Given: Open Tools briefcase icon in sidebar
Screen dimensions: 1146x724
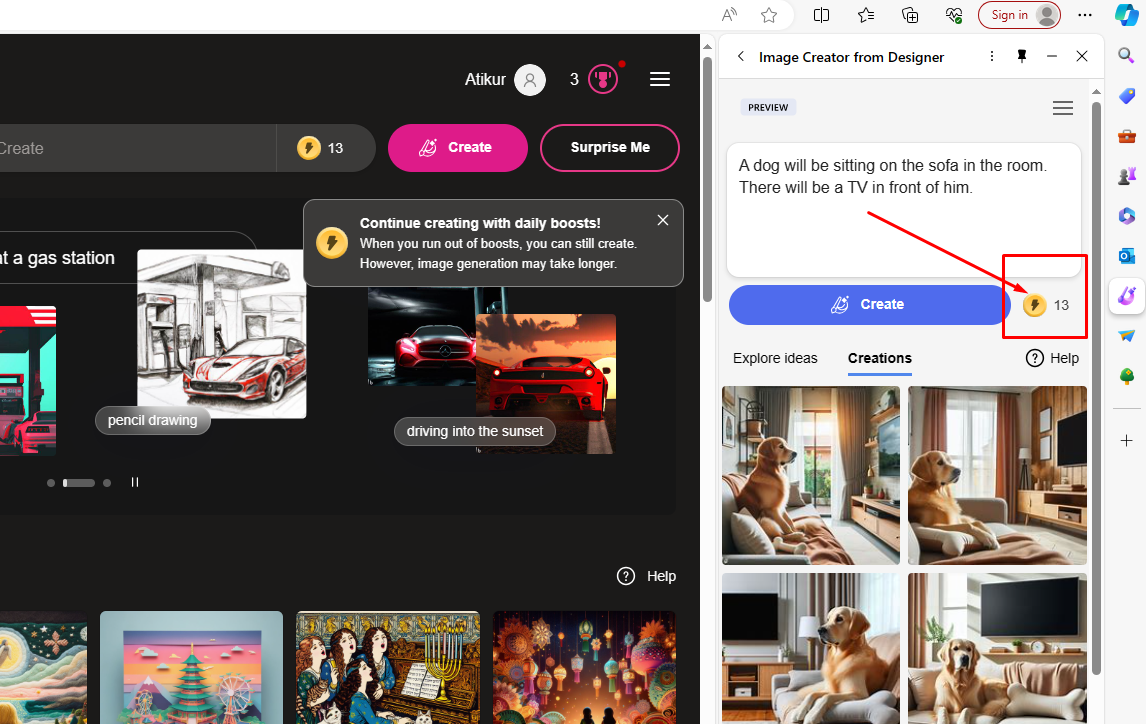Looking at the screenshot, I should 1126,136.
